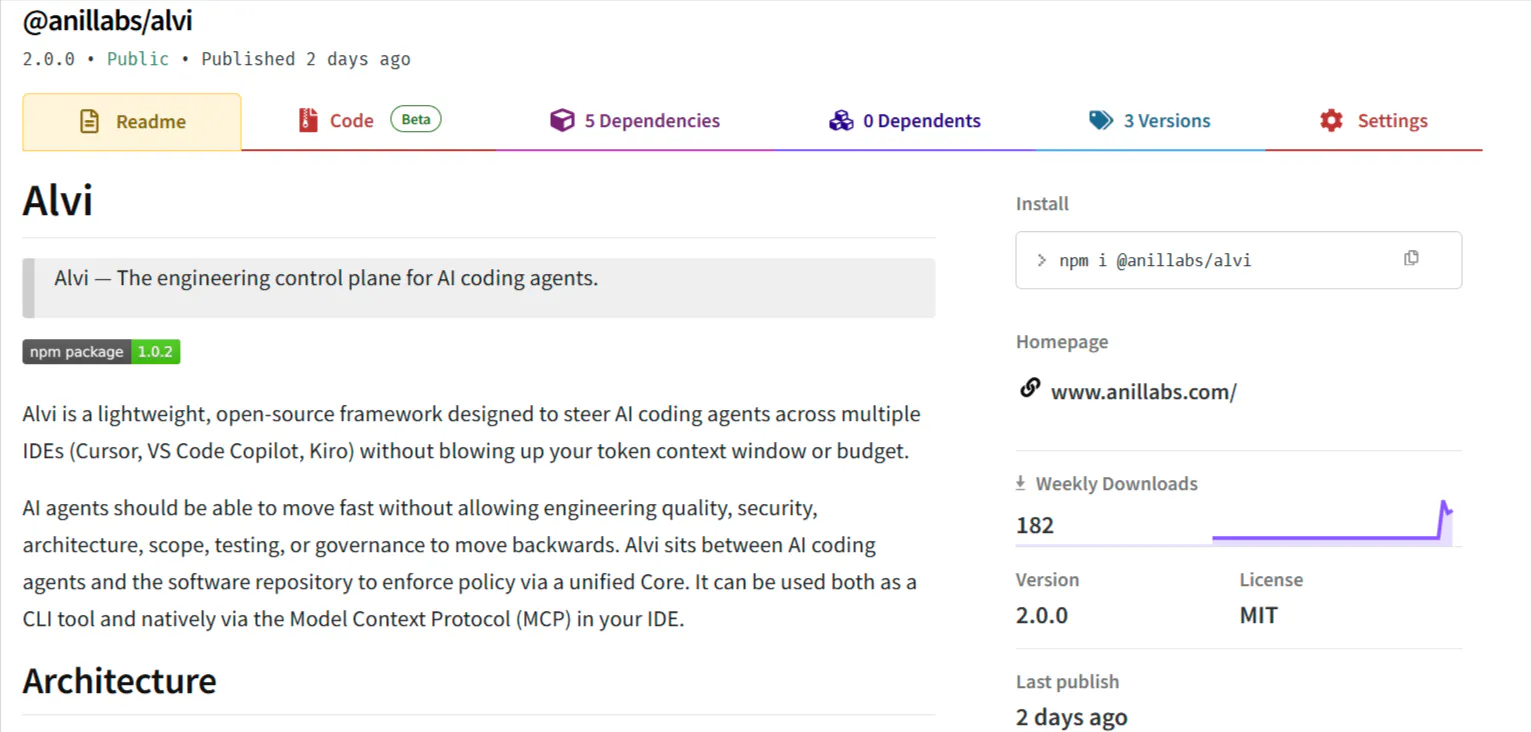Viewport: 1531px width, 732px height.
Task: Open the Readme tab
Action: click(132, 122)
